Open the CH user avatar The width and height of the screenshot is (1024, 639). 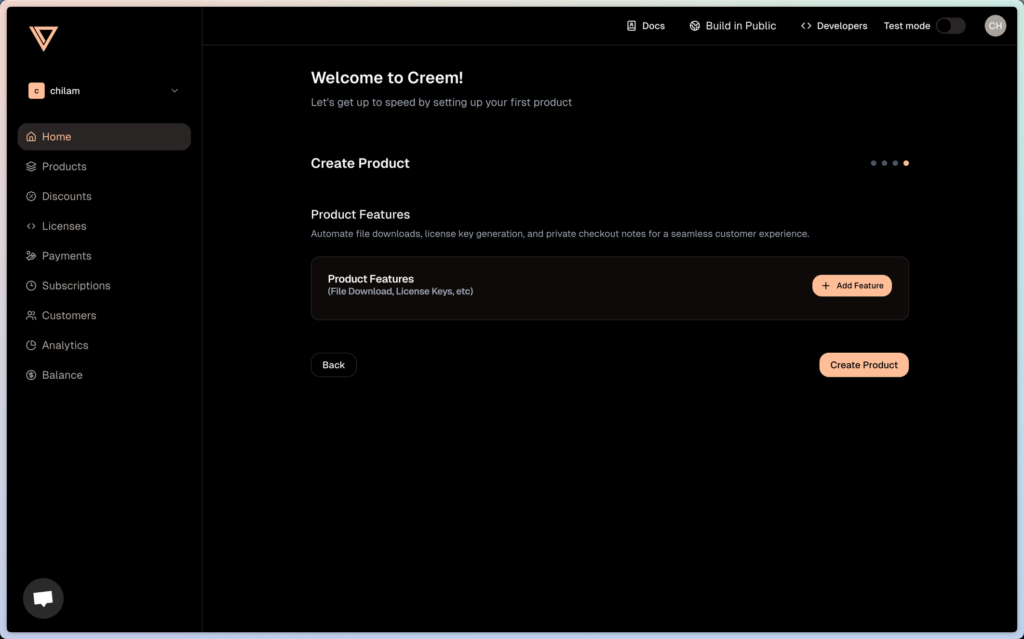pyautogui.click(x=995, y=26)
